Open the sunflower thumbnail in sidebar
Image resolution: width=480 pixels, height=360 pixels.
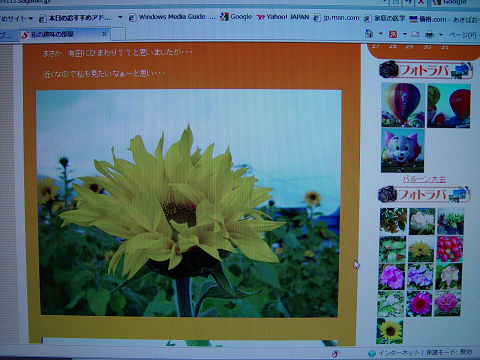click(390, 331)
